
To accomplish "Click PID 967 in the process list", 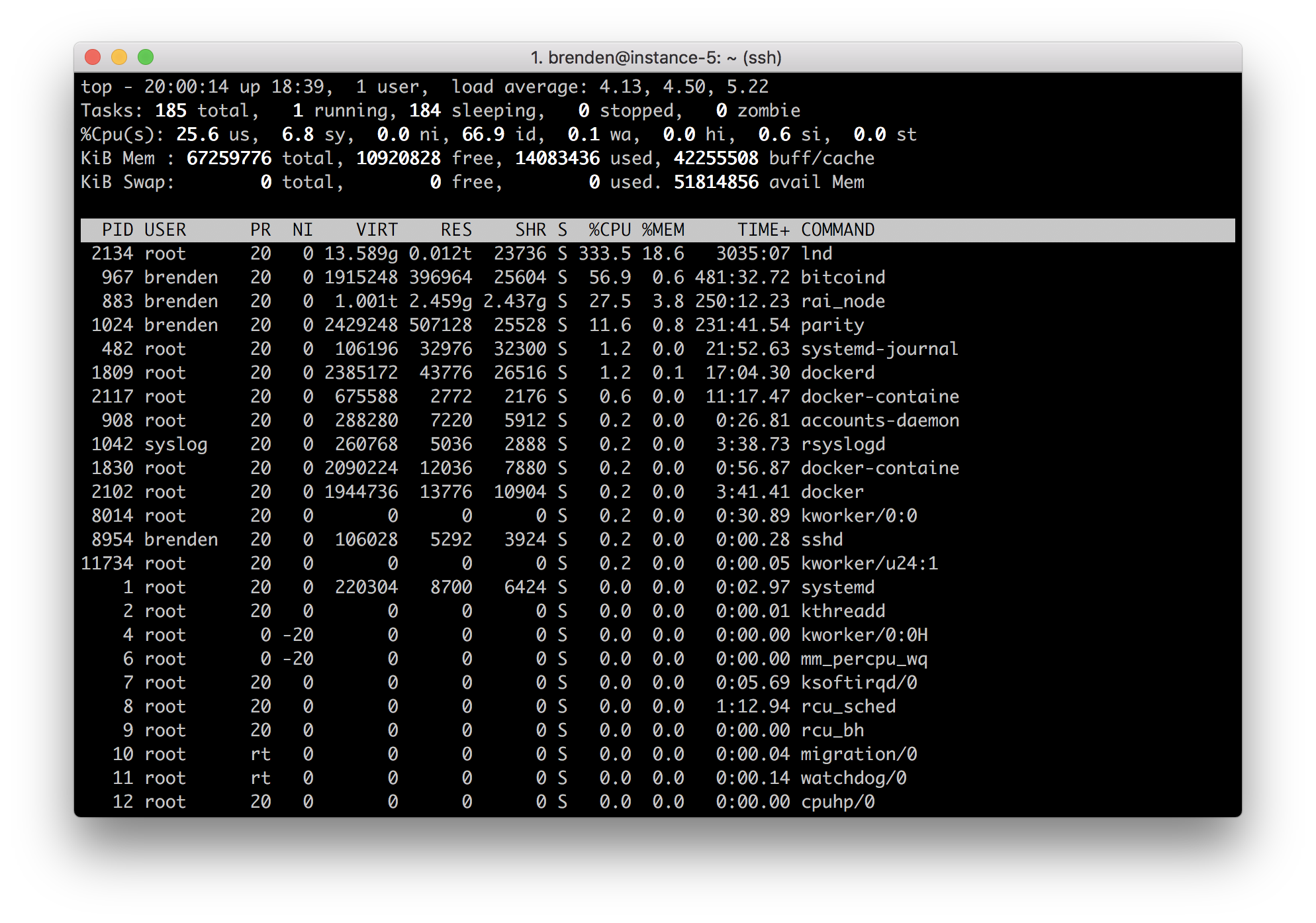I will (117, 277).
